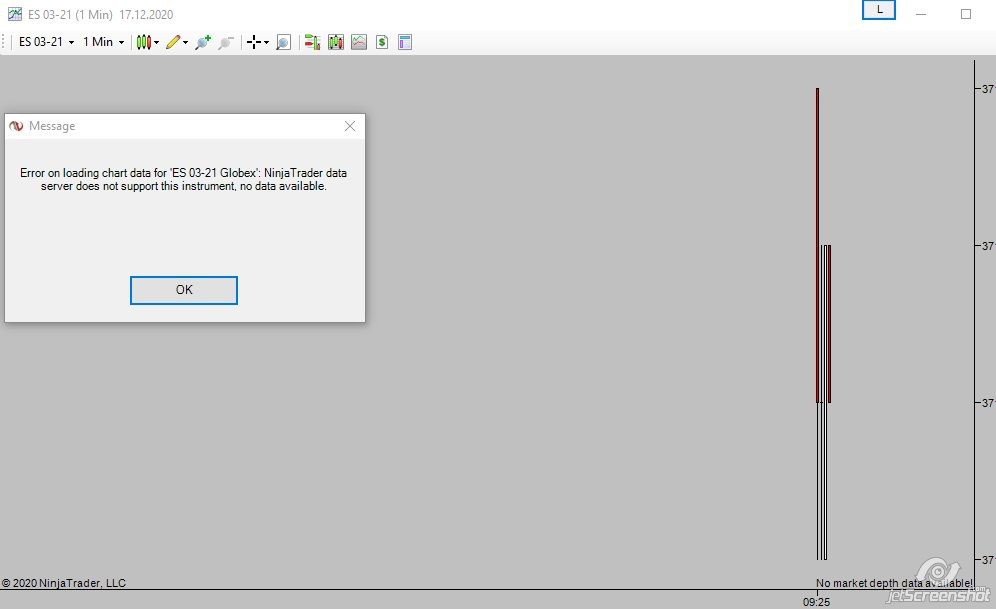
Task: Close the Message dialog with the X
Action: (350, 126)
